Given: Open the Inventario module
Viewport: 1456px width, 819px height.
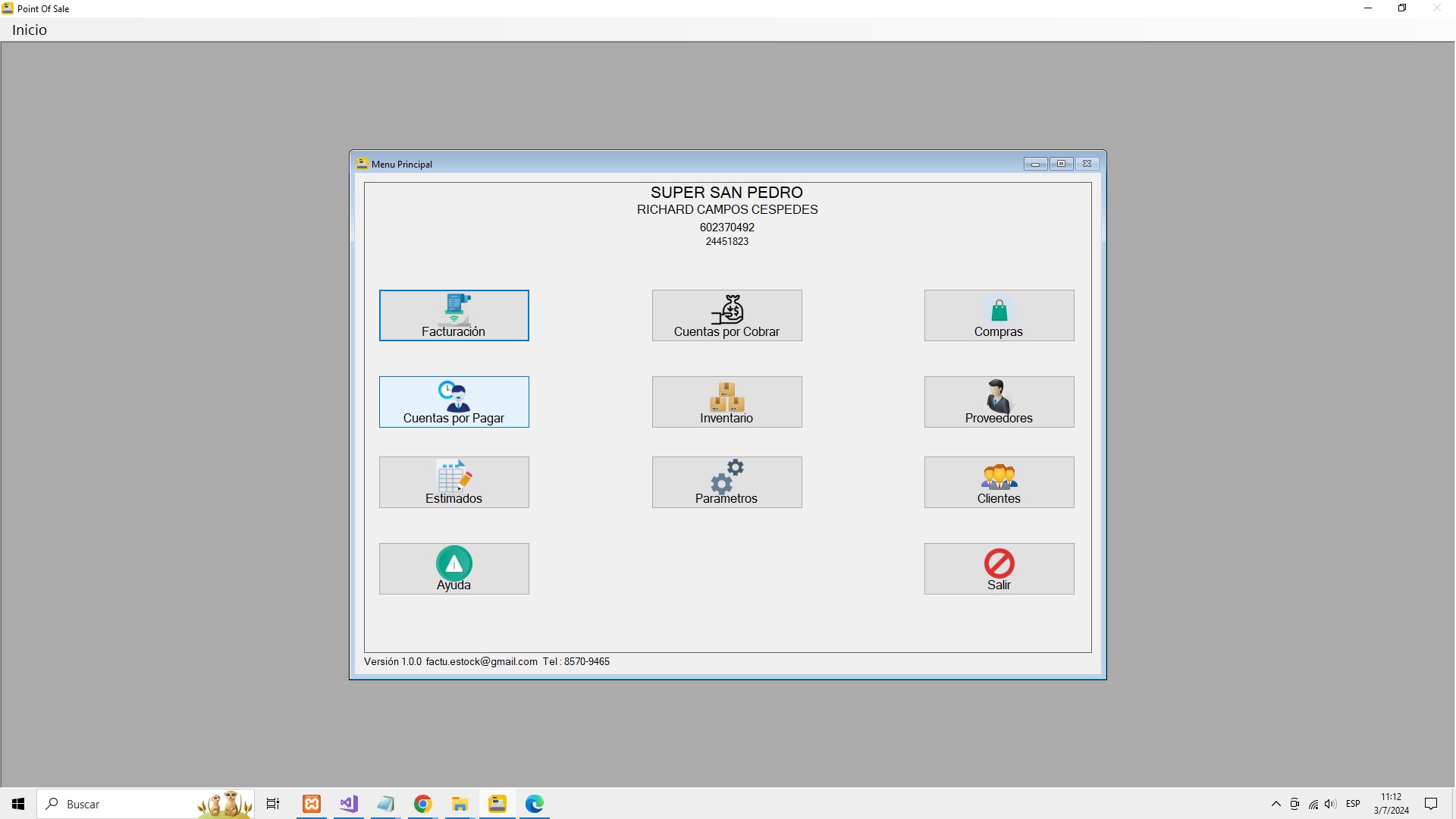Looking at the screenshot, I should (726, 402).
